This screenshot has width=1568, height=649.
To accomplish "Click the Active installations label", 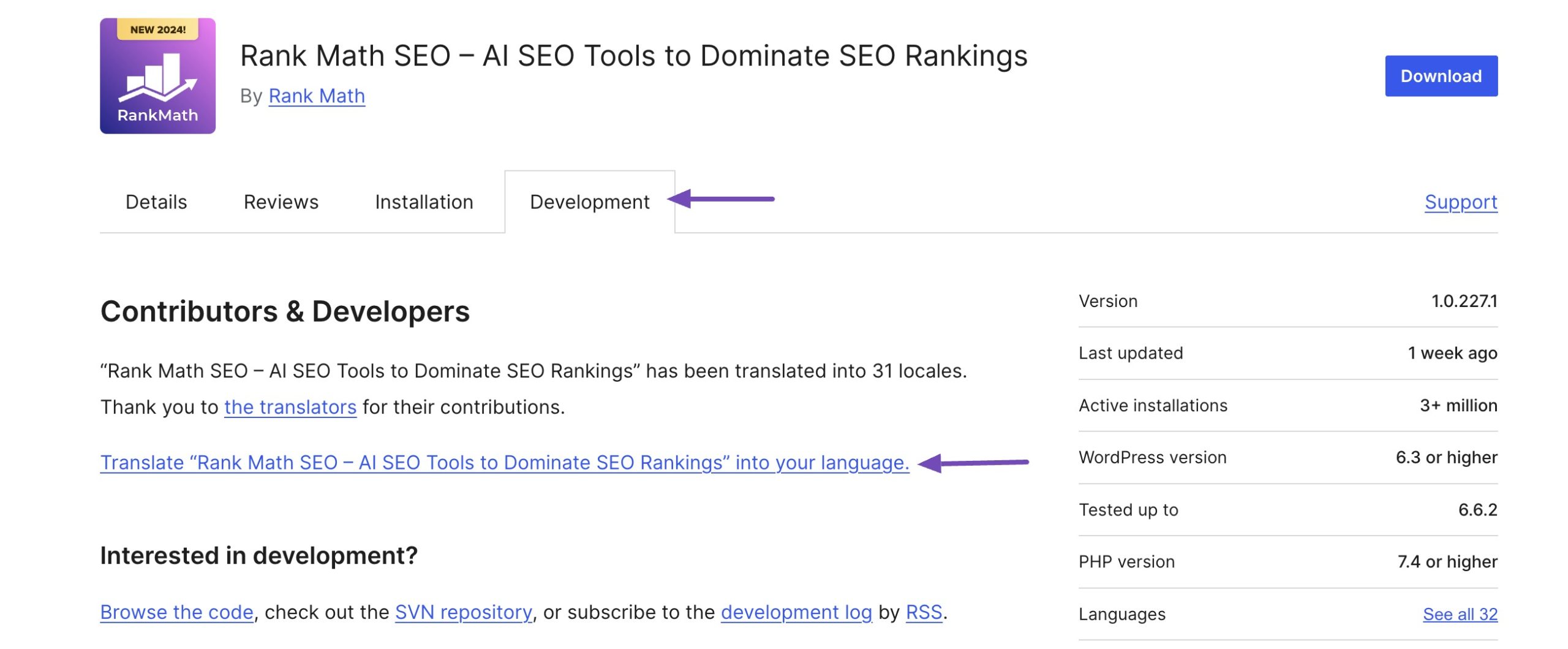I will click(1153, 405).
